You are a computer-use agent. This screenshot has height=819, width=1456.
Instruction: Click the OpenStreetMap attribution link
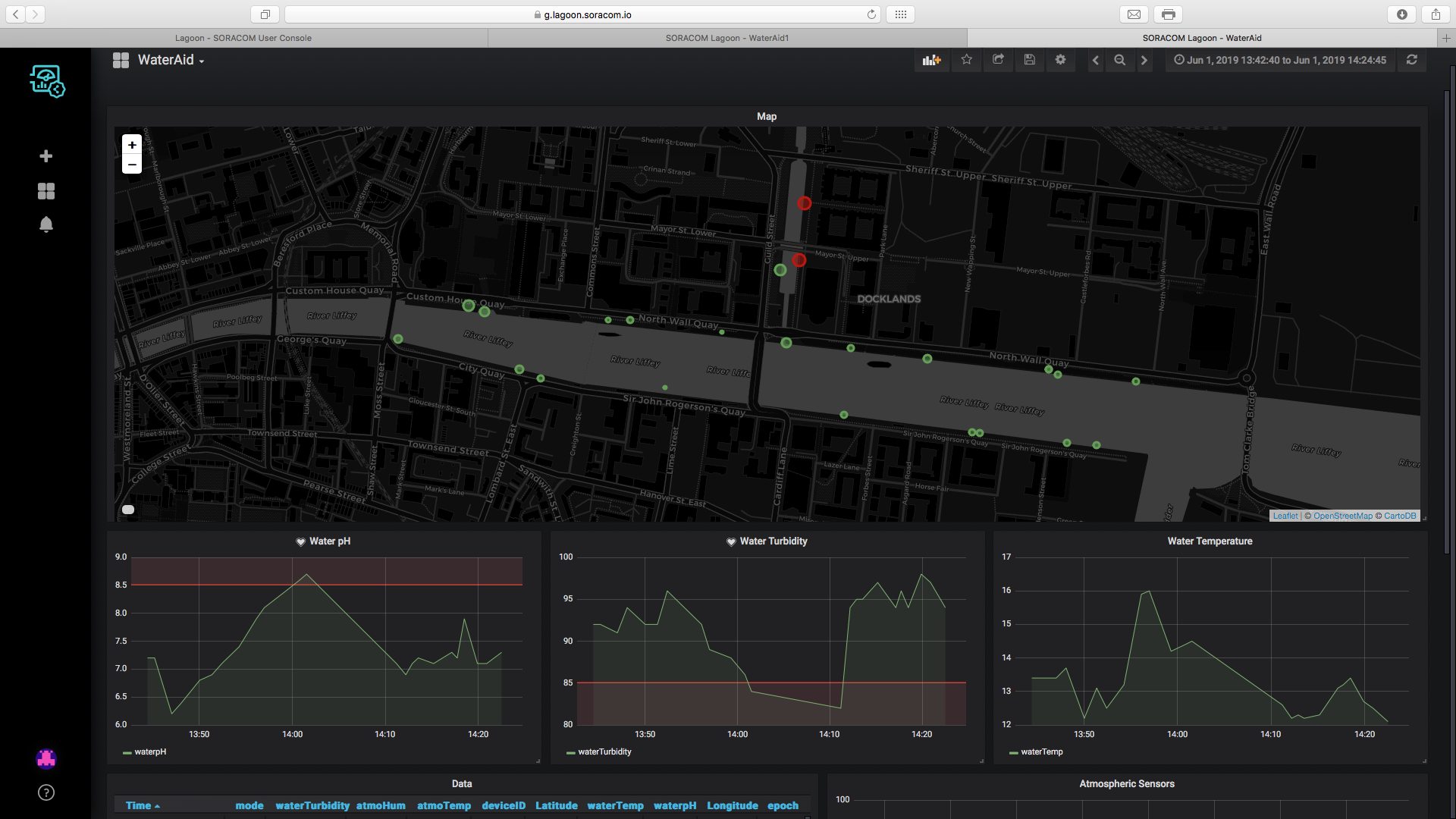(1342, 516)
